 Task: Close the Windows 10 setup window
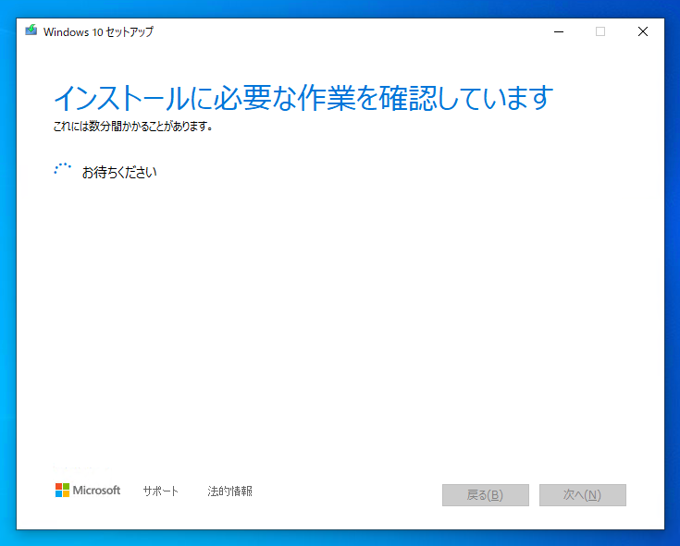[643, 32]
